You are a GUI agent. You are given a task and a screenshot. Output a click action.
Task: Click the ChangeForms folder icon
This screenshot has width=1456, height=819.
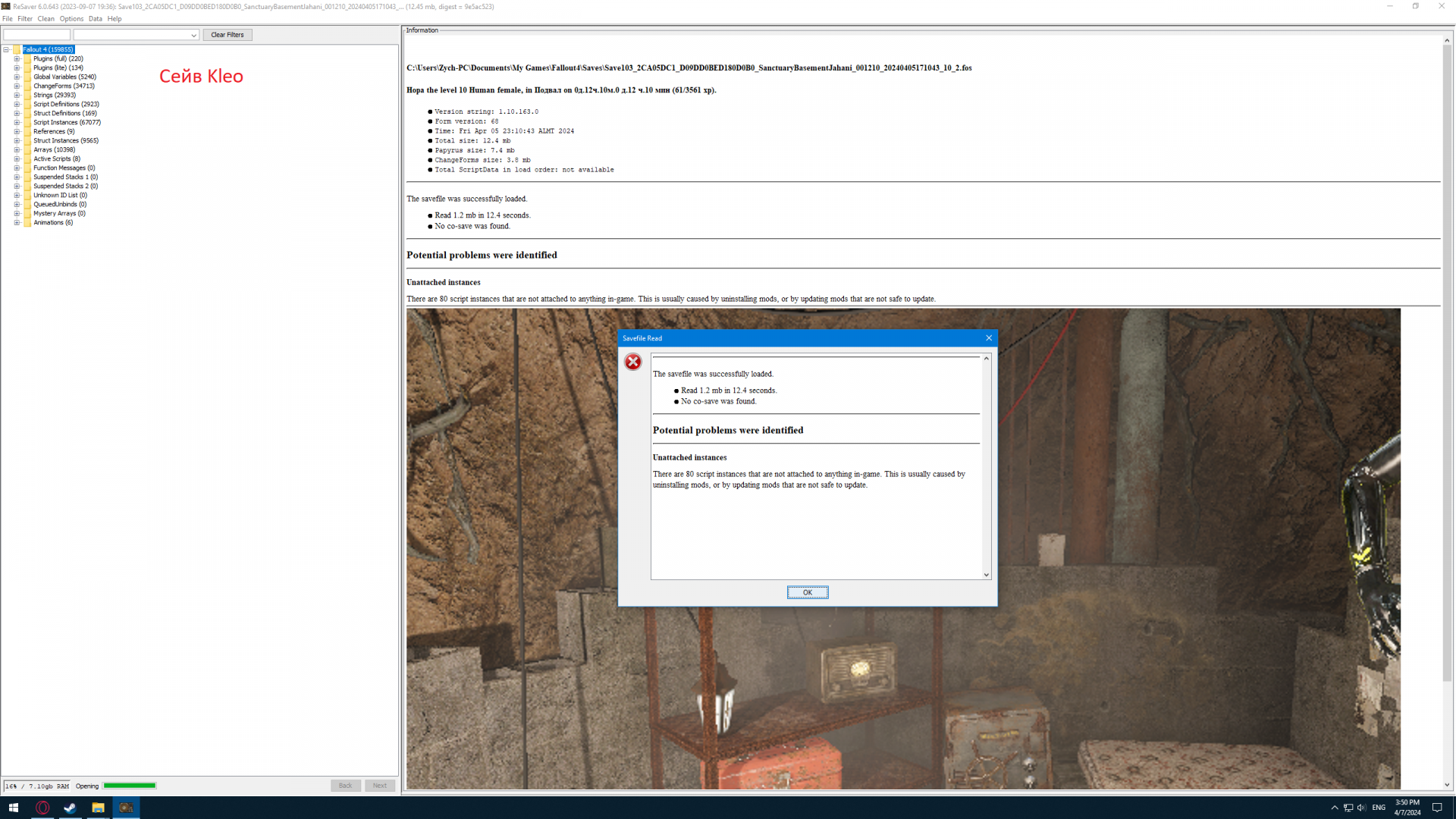[27, 86]
